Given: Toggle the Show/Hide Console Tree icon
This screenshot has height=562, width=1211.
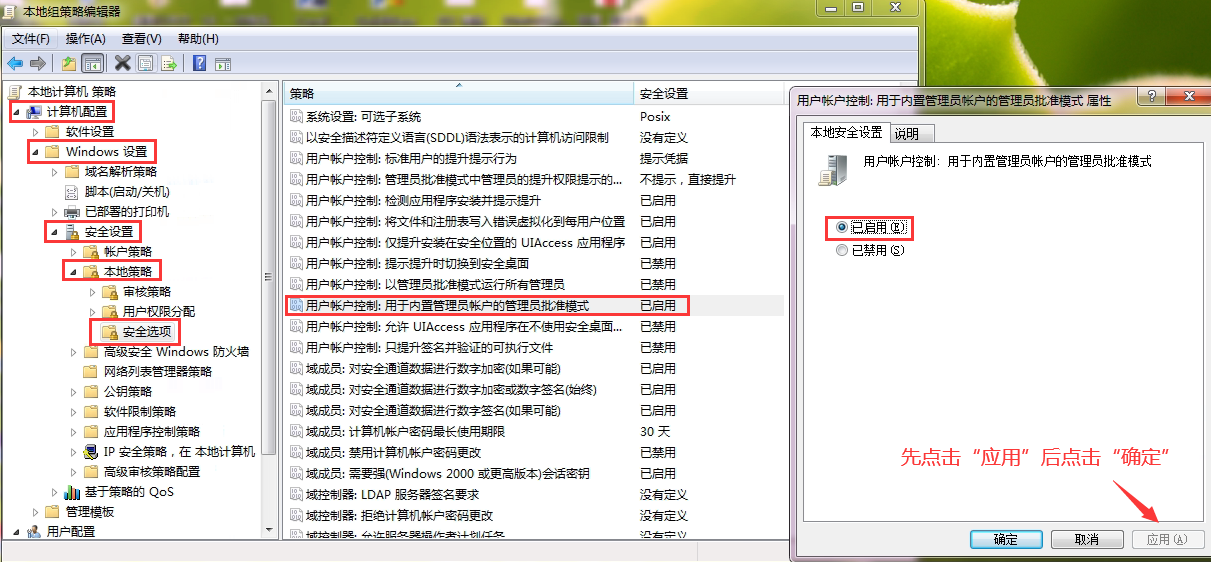Looking at the screenshot, I should [92, 64].
